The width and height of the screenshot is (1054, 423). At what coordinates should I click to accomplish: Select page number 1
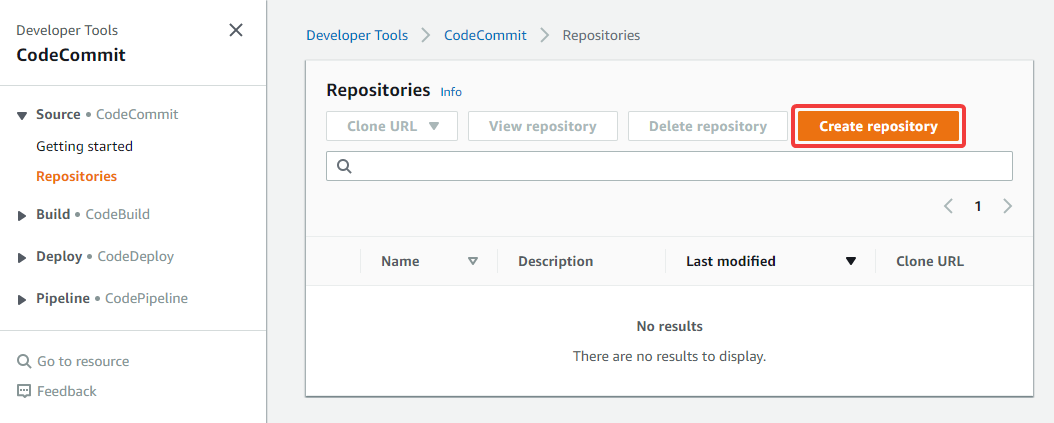coord(978,206)
